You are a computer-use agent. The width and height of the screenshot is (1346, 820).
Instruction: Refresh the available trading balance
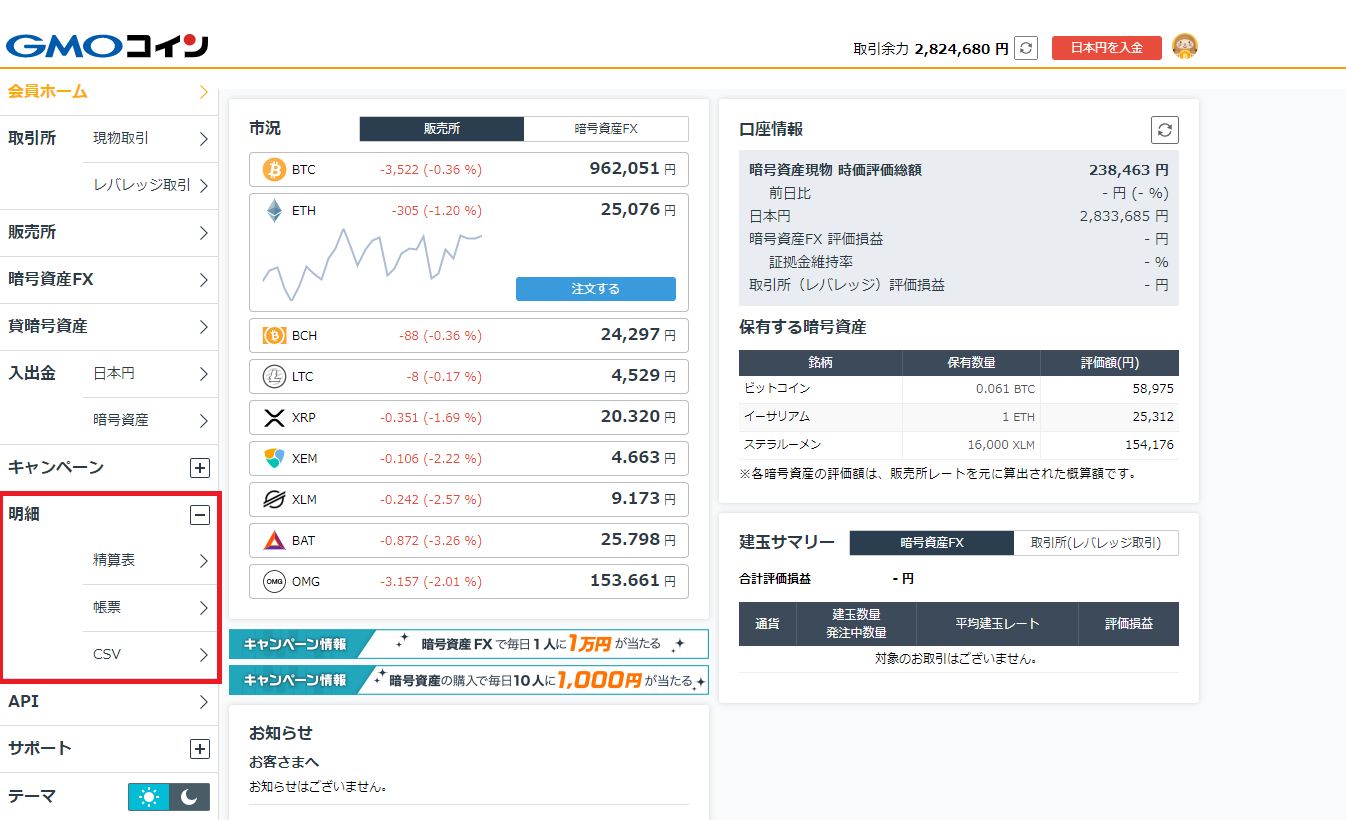pyautogui.click(x=1026, y=48)
